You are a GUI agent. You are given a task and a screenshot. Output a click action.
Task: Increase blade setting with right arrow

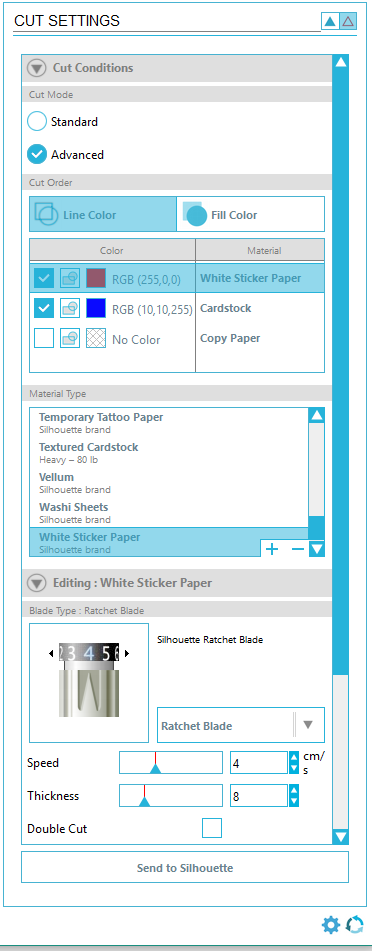(127, 653)
